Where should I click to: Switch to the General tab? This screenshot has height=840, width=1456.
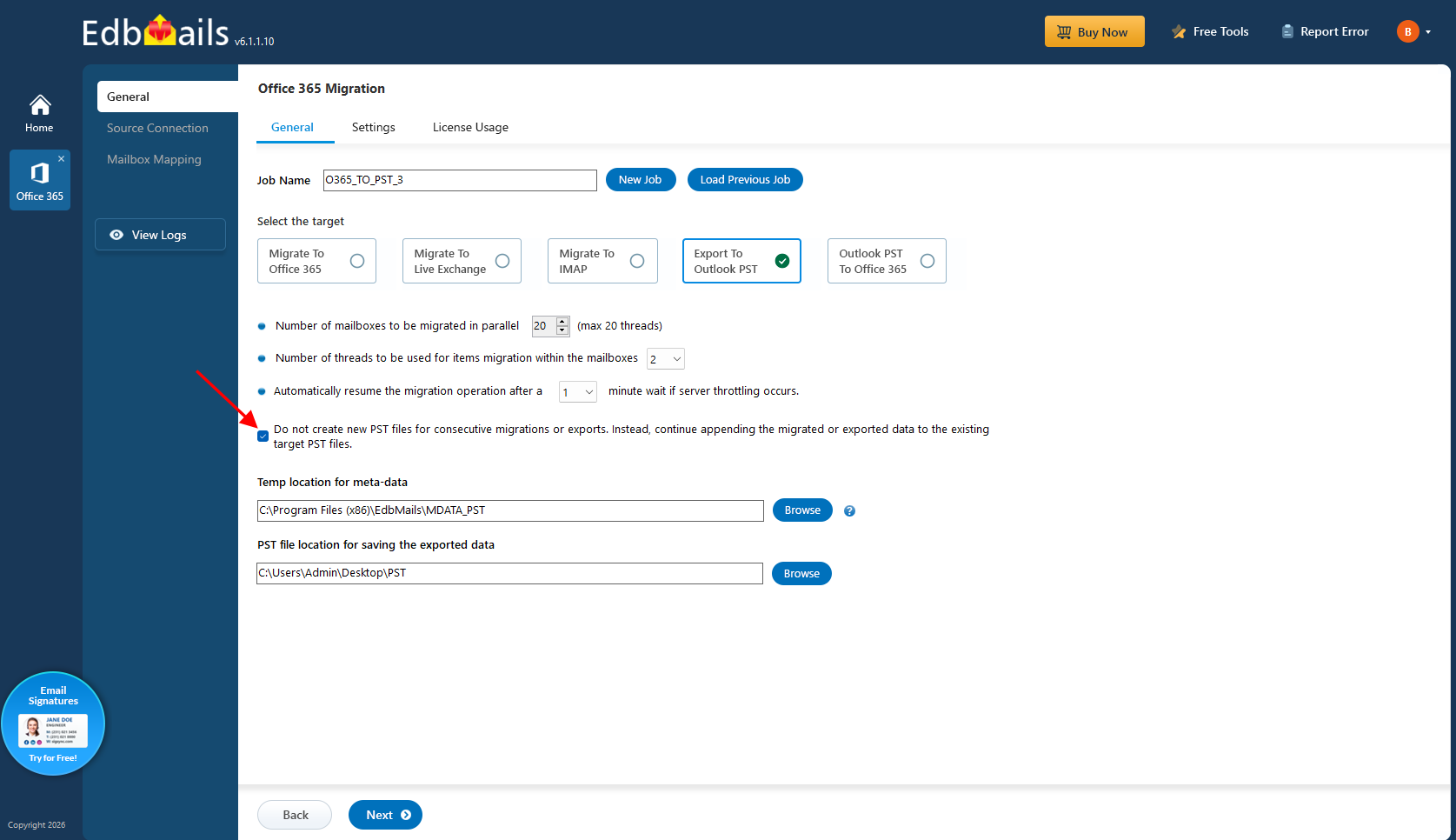(x=292, y=127)
